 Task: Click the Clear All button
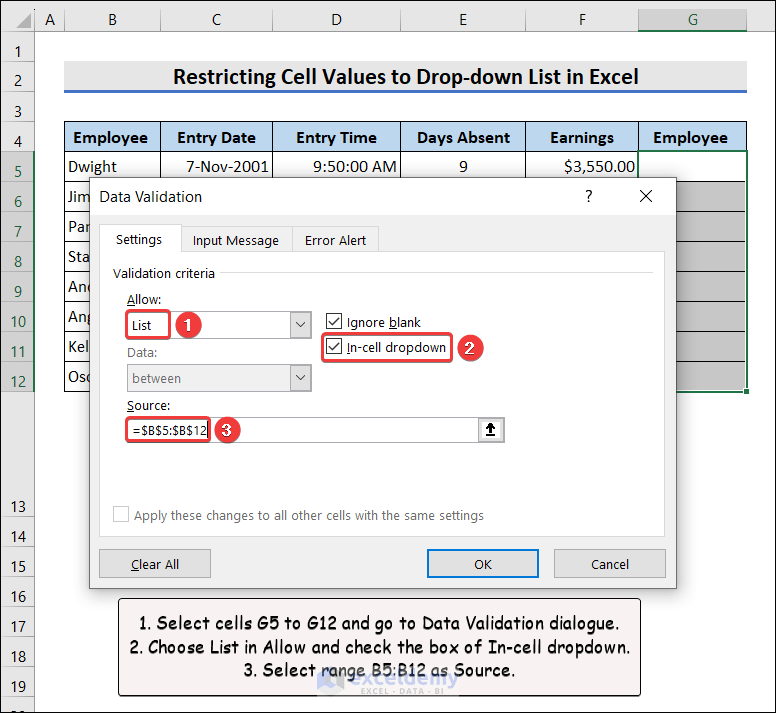[x=155, y=564]
